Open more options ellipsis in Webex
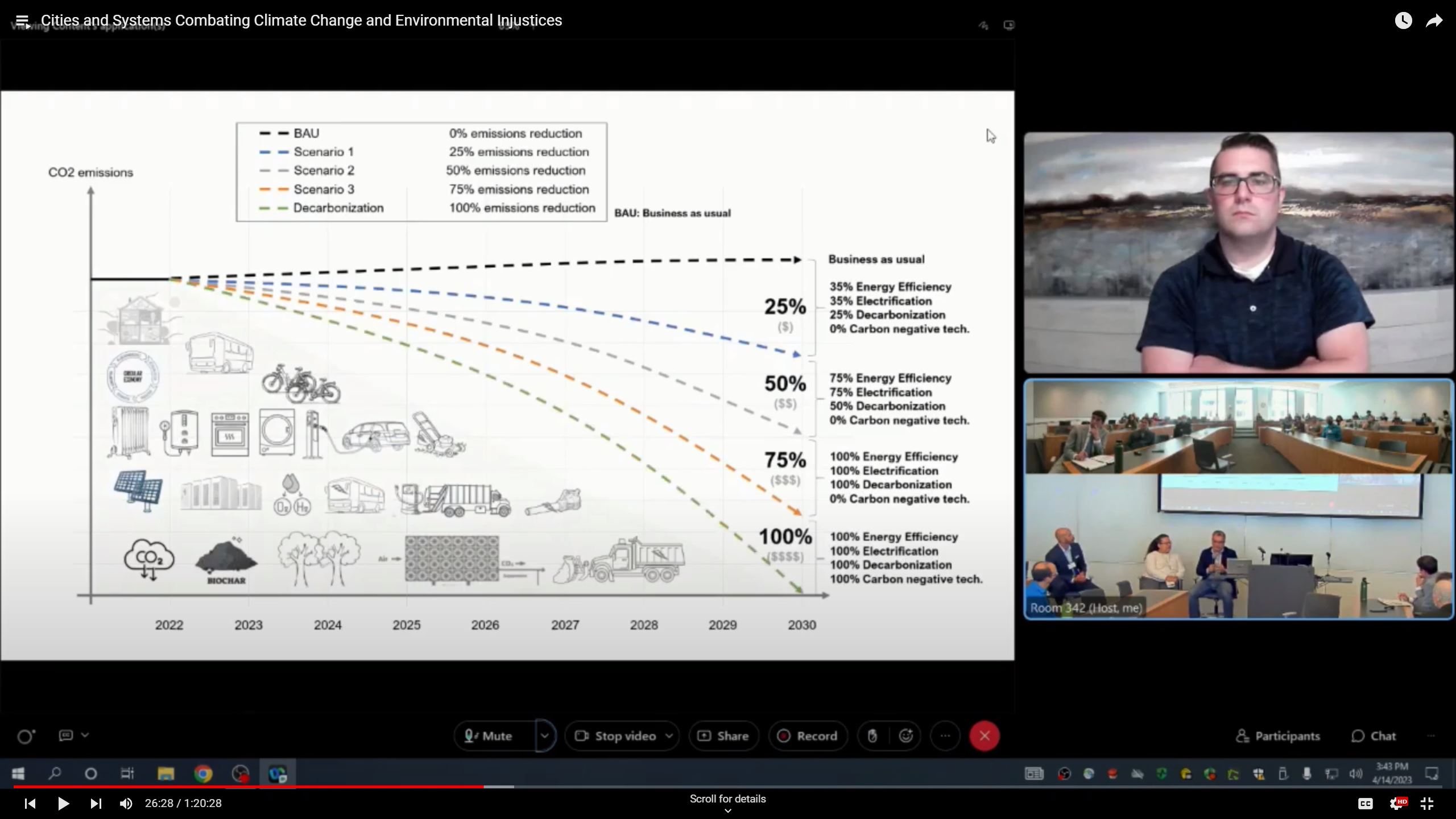This screenshot has height=819, width=1456. tap(945, 736)
